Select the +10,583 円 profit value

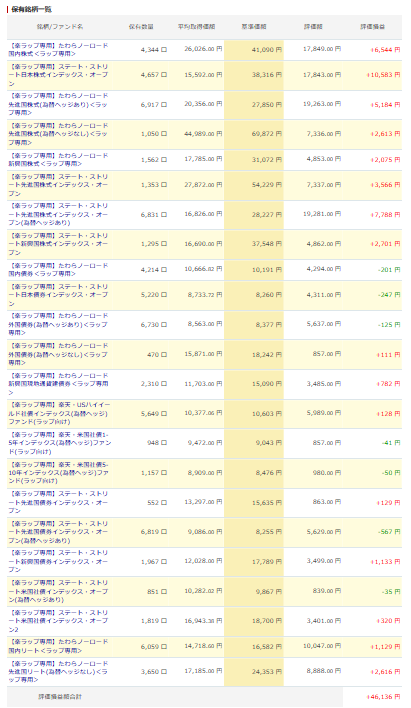point(383,75)
